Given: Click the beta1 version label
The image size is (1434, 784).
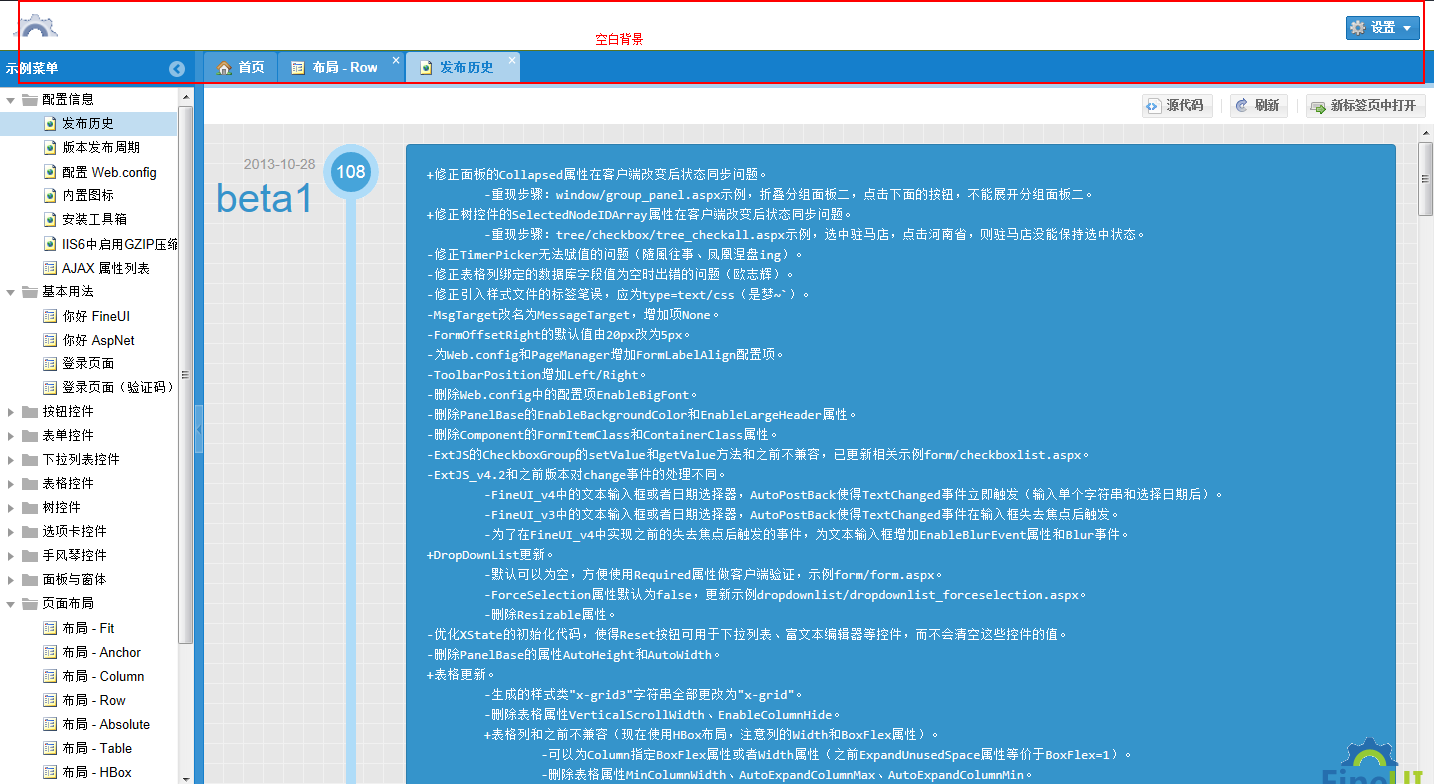Looking at the screenshot, I should click(x=265, y=198).
